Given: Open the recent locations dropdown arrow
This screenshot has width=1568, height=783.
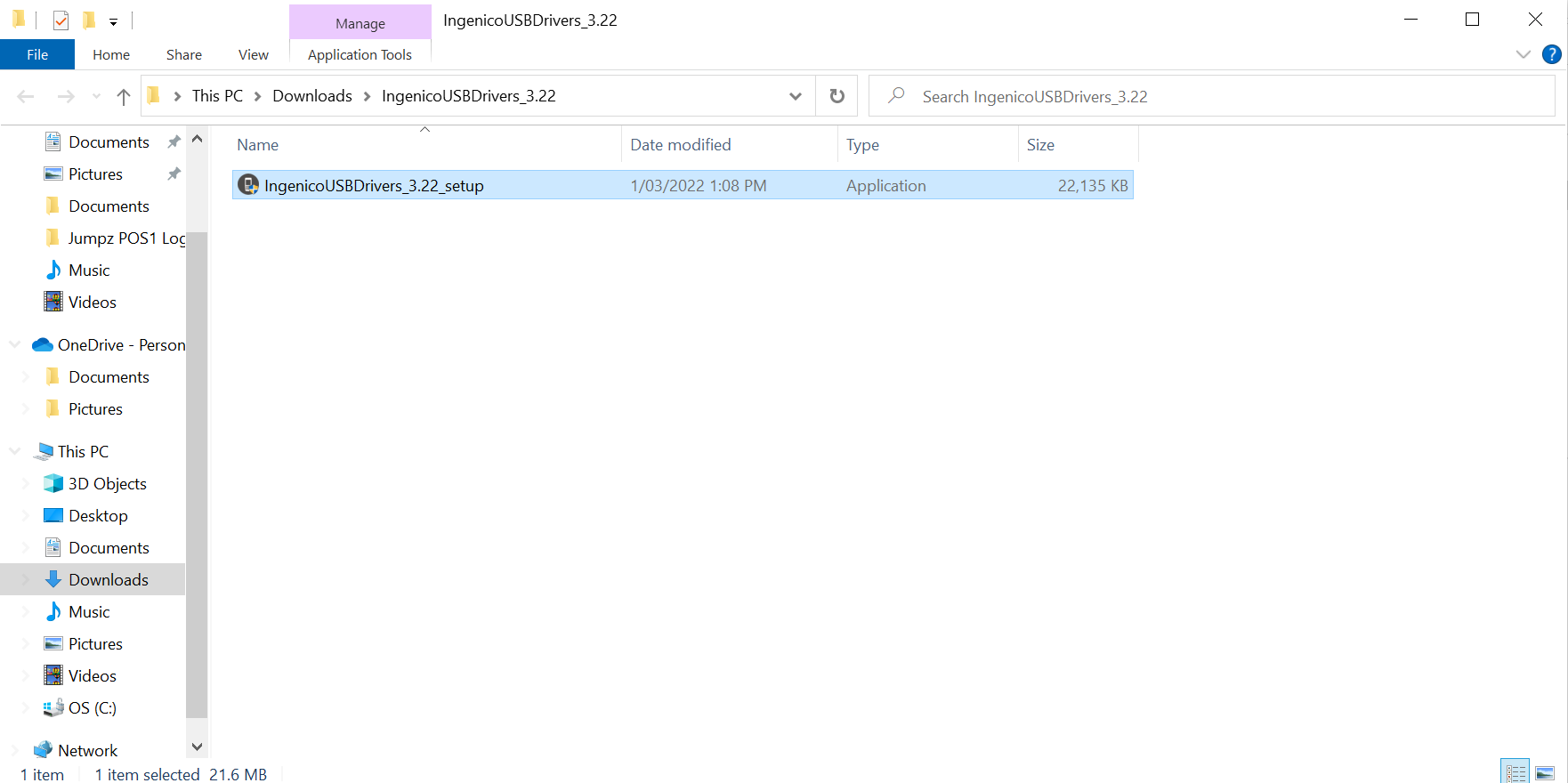Looking at the screenshot, I should click(96, 96).
